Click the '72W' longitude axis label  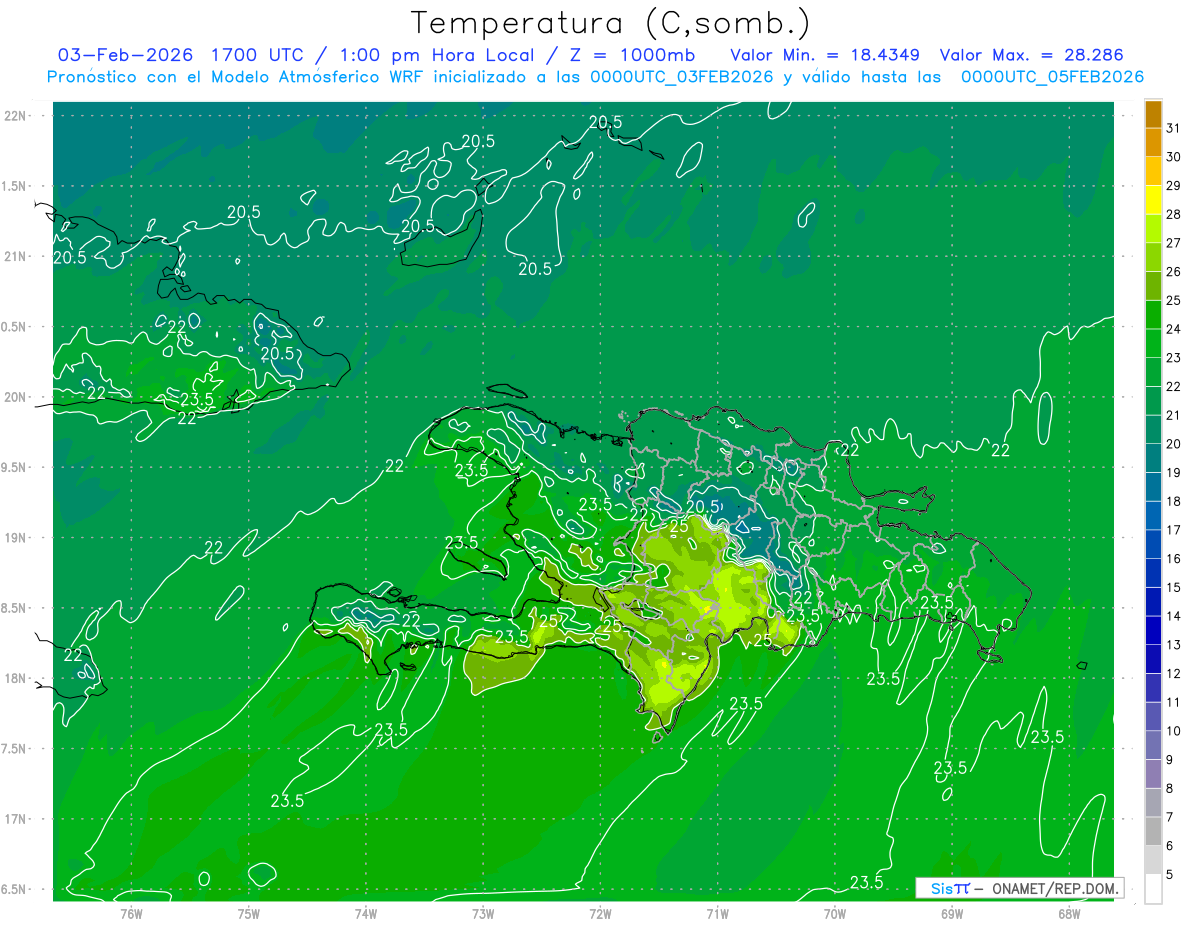coord(600,913)
